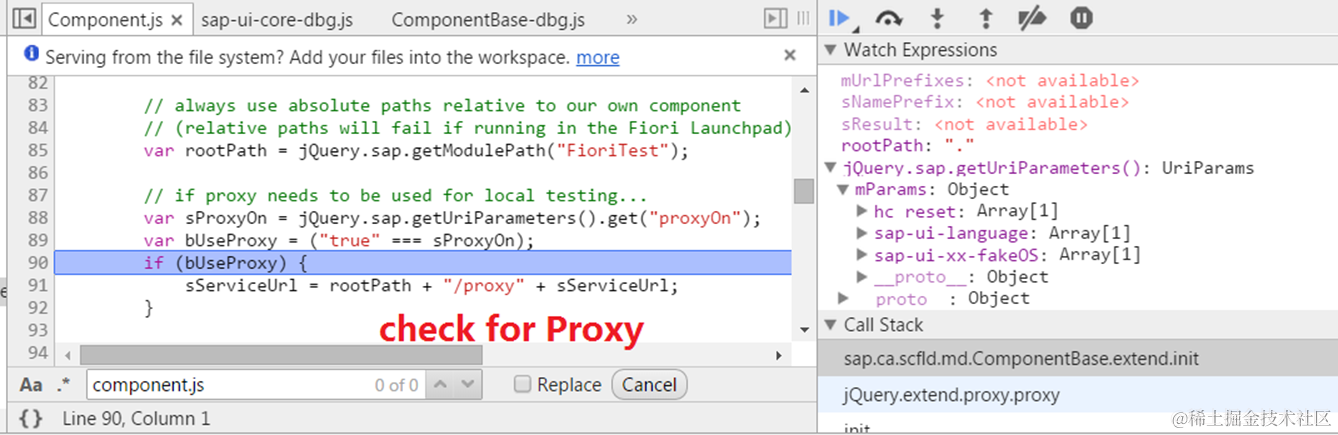1338x435 pixels.
Task: Click the sServiceUrl assignment line
Action: point(432,285)
